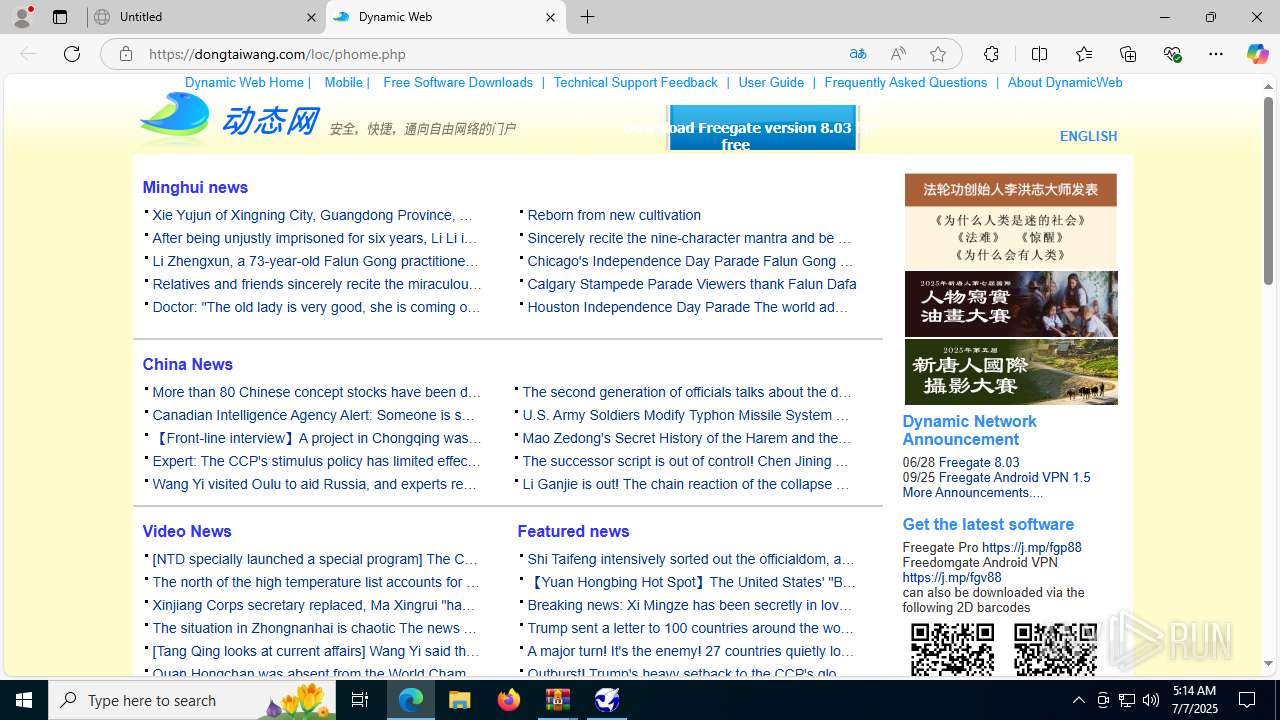Viewport: 1280px width, 720px height.
Task: Refresh the current page
Action: coord(72,54)
